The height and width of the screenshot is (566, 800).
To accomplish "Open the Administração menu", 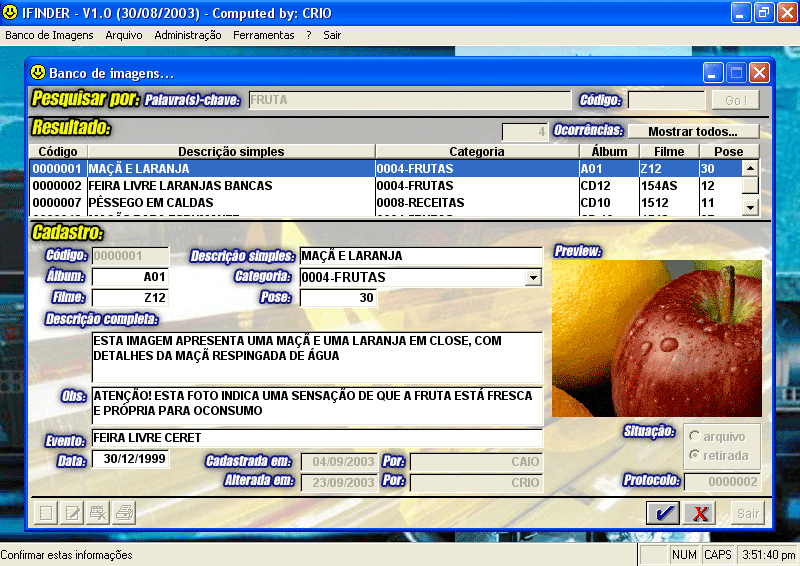I will click(x=188, y=35).
